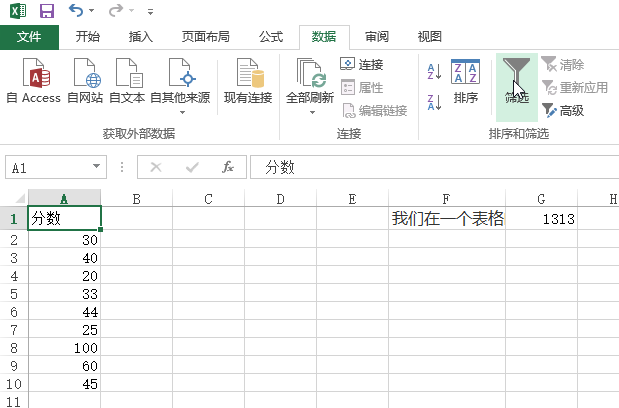Screen dimensions: 619x408
Task: Select column F header
Action: click(446, 198)
